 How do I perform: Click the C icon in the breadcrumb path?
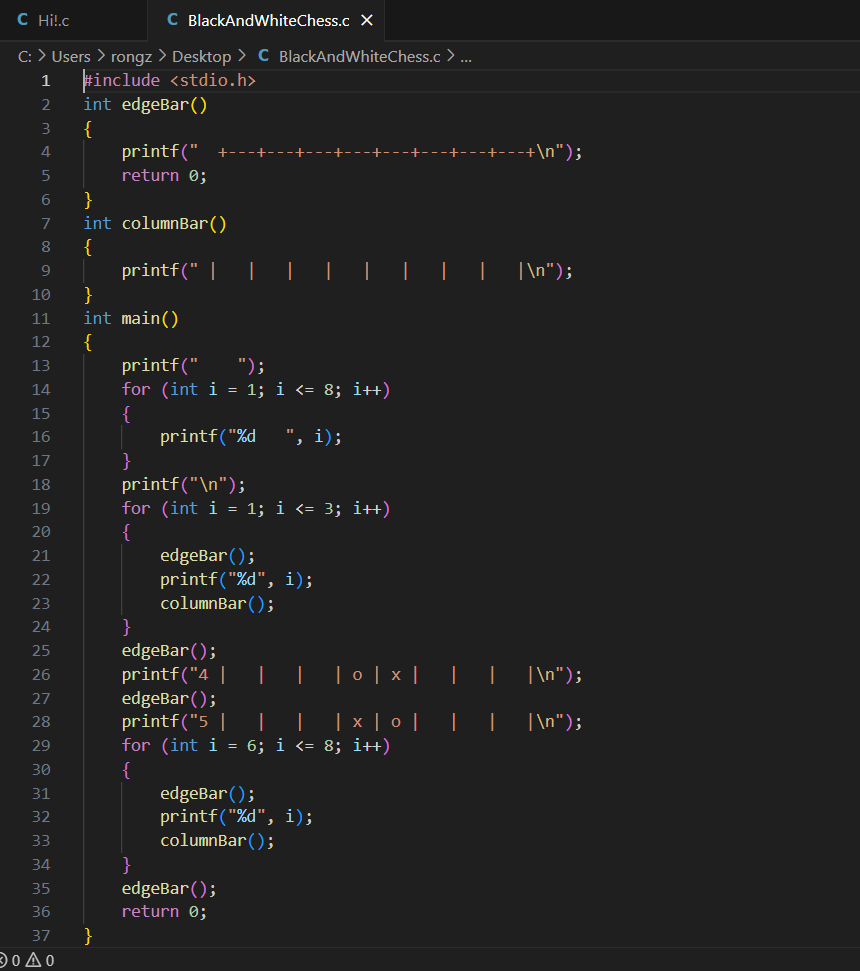pyautogui.click(x=264, y=57)
